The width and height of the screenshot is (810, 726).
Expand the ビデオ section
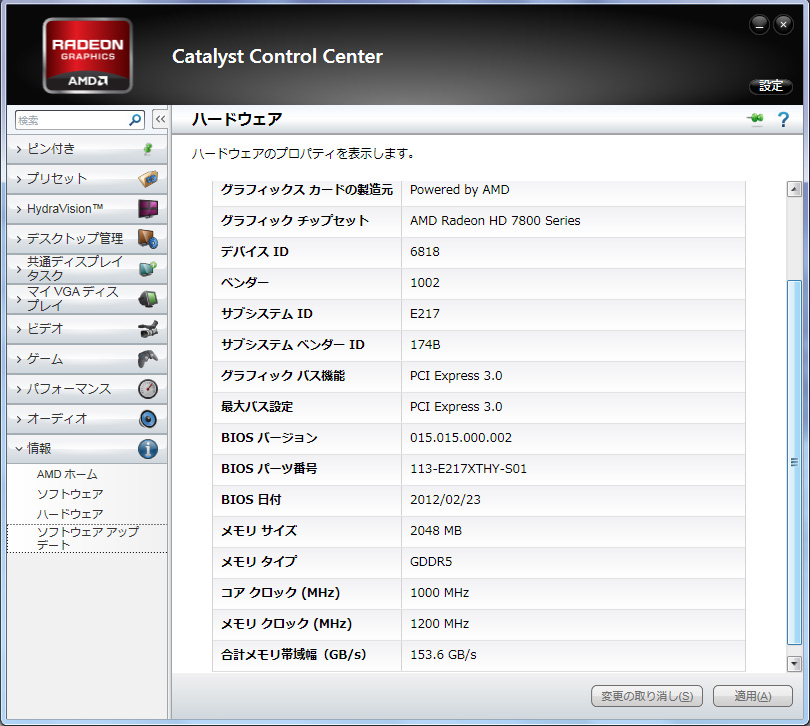[x=87, y=329]
